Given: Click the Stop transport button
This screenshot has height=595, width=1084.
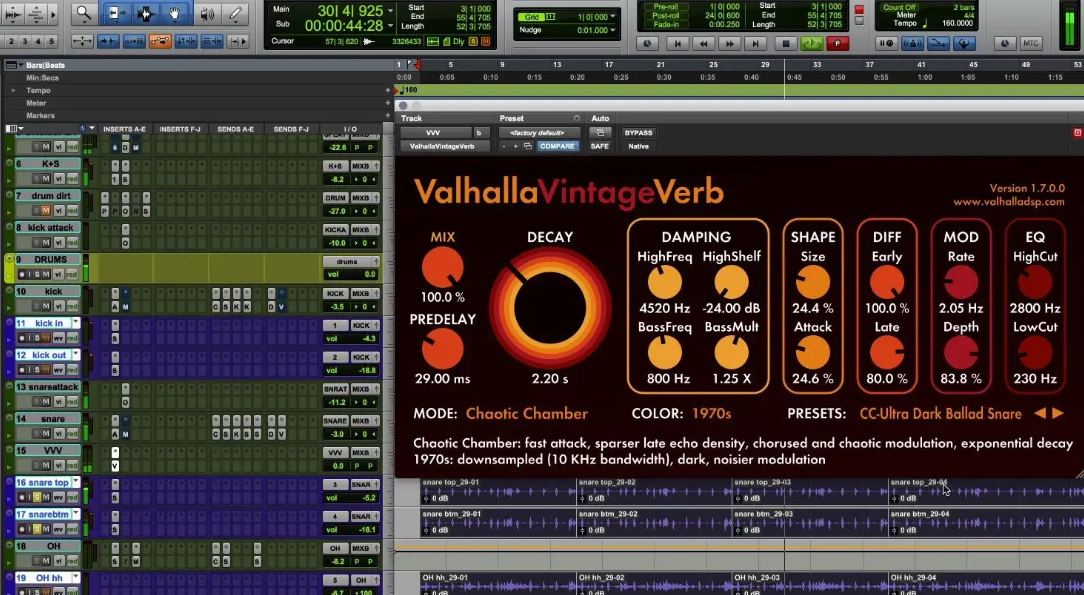Looking at the screenshot, I should (785, 44).
